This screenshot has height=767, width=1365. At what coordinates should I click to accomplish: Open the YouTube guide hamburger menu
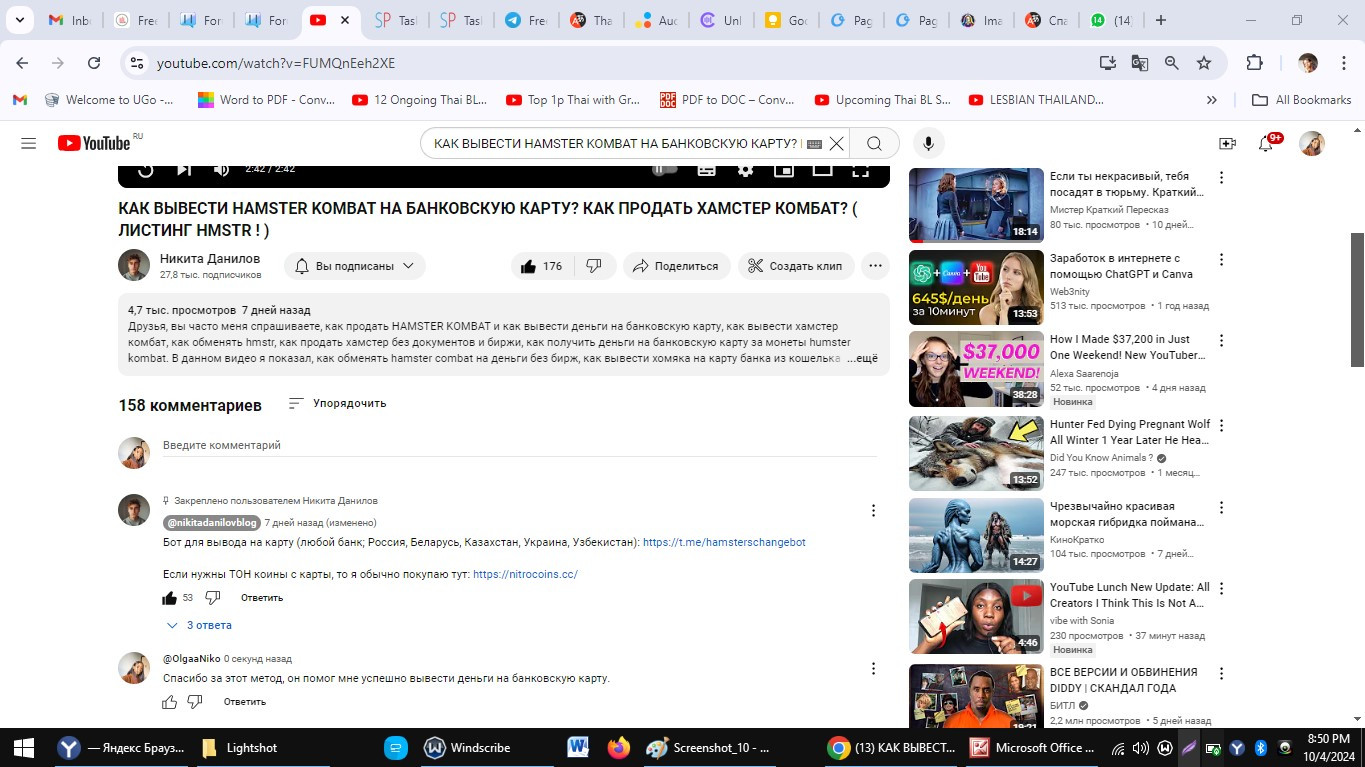[x=28, y=143]
